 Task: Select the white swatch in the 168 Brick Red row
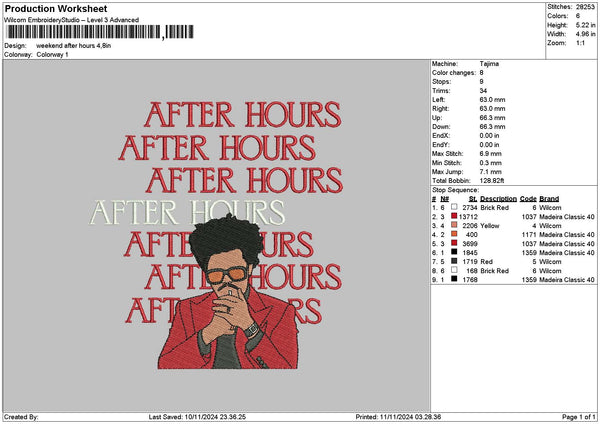[x=454, y=270]
